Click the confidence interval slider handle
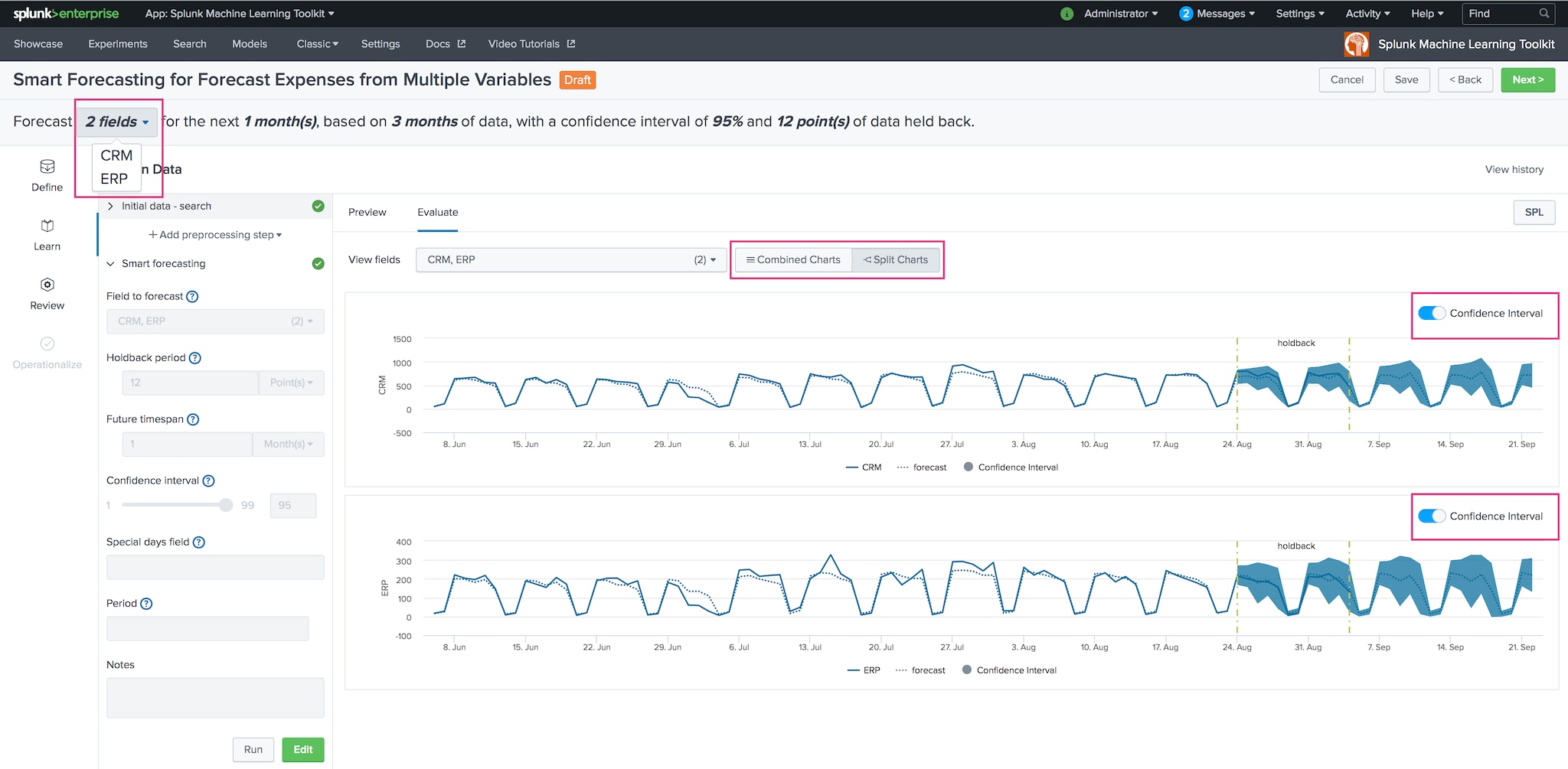Image resolution: width=1568 pixels, height=769 pixels. click(226, 505)
